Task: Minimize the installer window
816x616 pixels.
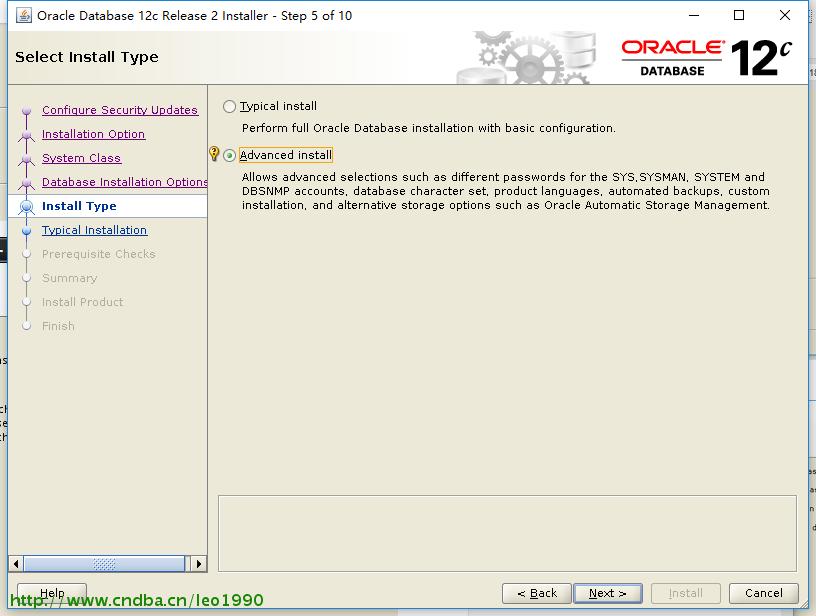Action: (694, 16)
